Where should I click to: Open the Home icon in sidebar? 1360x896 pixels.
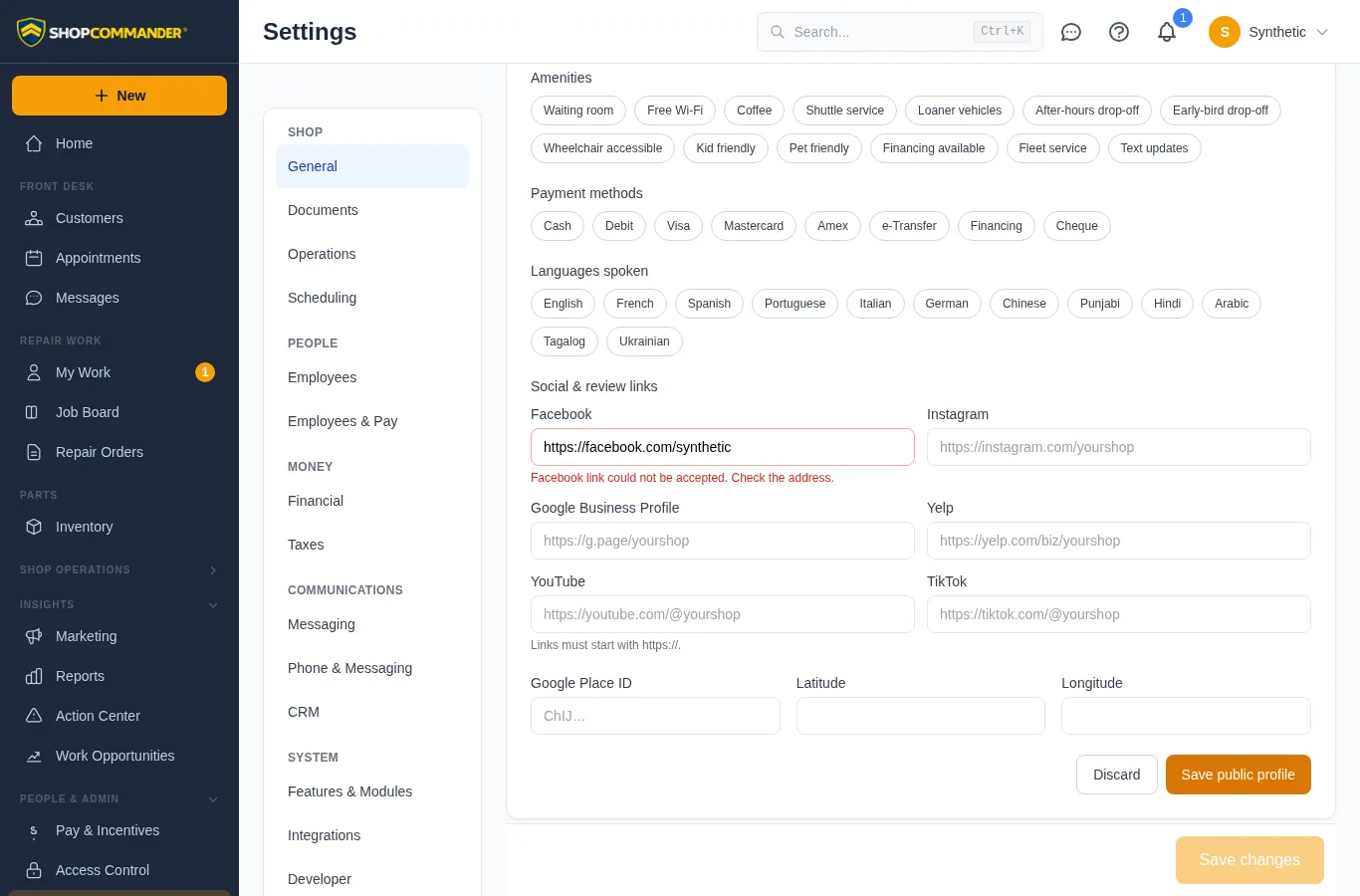[x=34, y=143]
